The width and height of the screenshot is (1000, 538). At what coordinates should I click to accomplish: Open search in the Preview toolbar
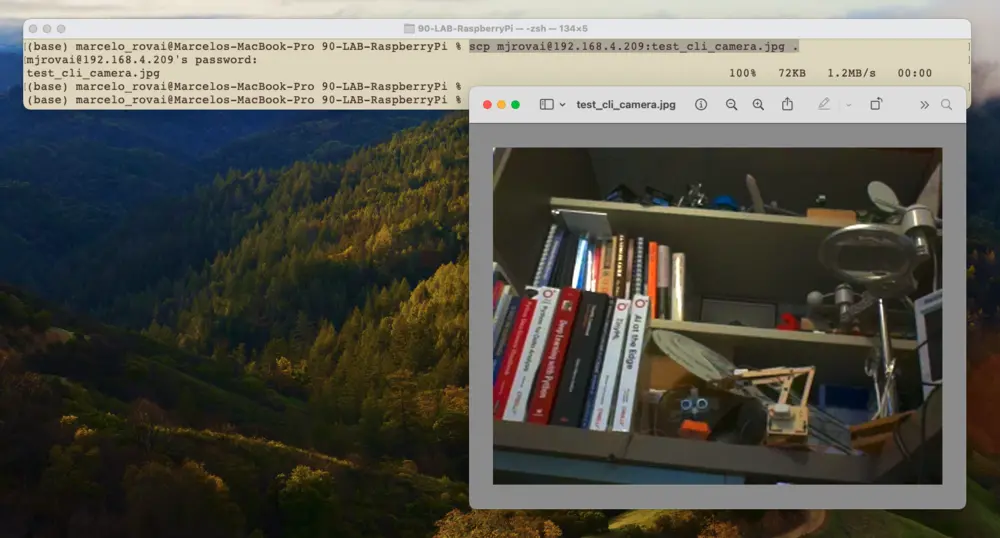[x=946, y=104]
